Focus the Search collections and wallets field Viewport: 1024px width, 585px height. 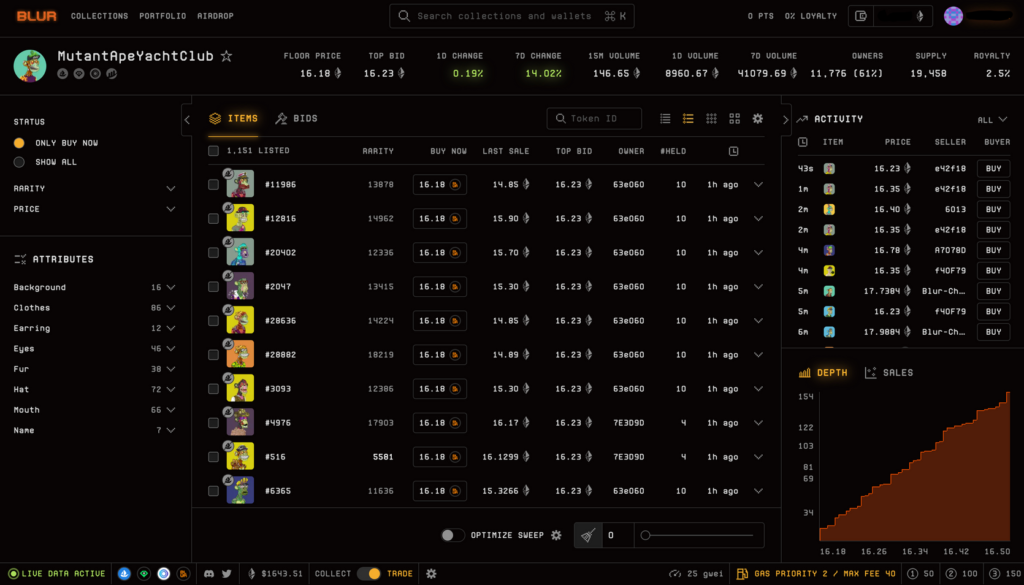click(x=512, y=16)
